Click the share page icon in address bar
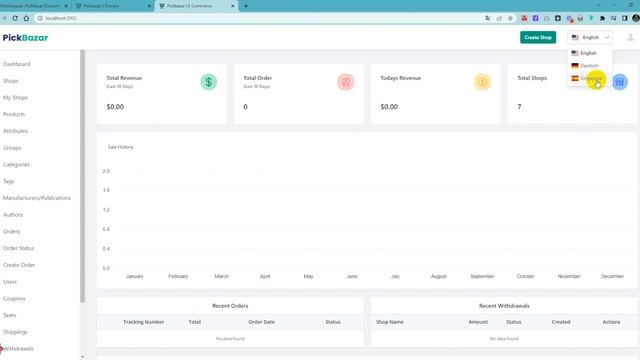The width and height of the screenshot is (640, 360). (x=499, y=18)
